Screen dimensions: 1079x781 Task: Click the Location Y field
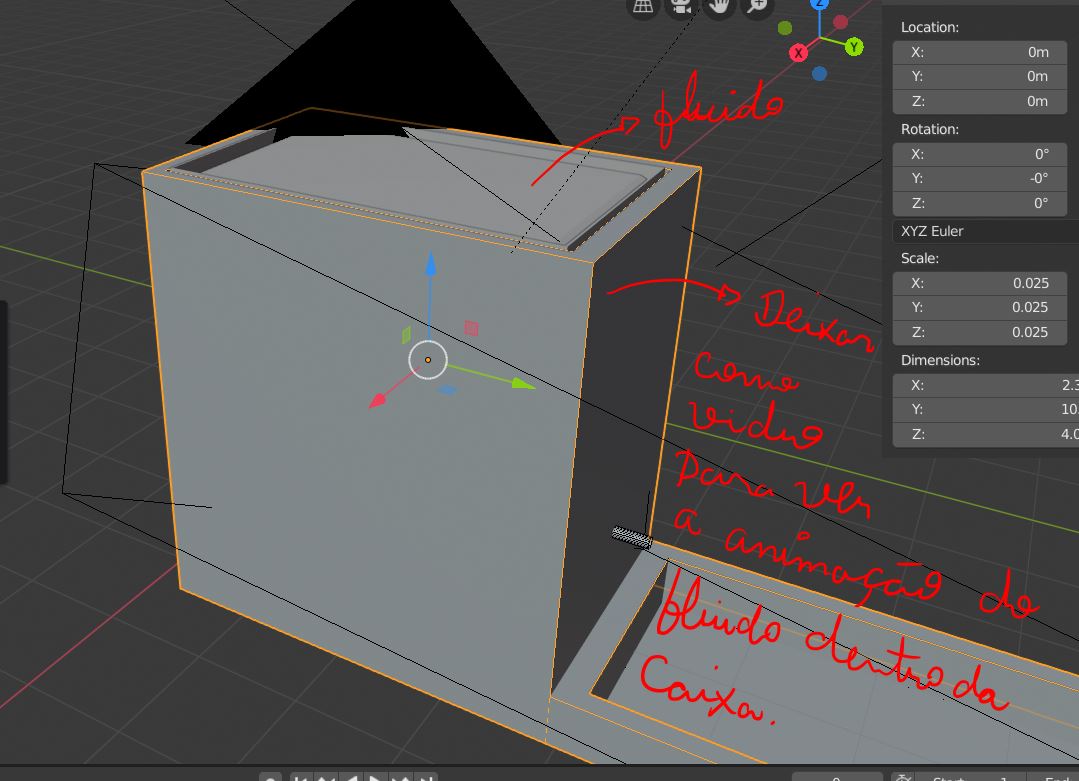pyautogui.click(x=980, y=76)
